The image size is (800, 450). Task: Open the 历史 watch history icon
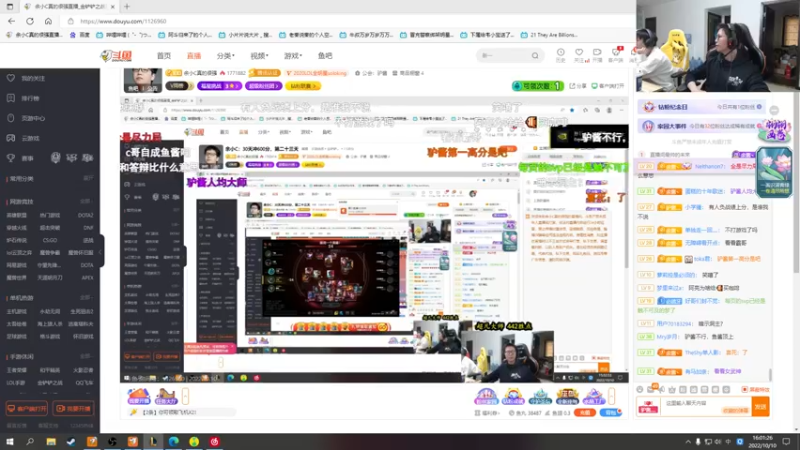pyautogui.click(x=561, y=55)
